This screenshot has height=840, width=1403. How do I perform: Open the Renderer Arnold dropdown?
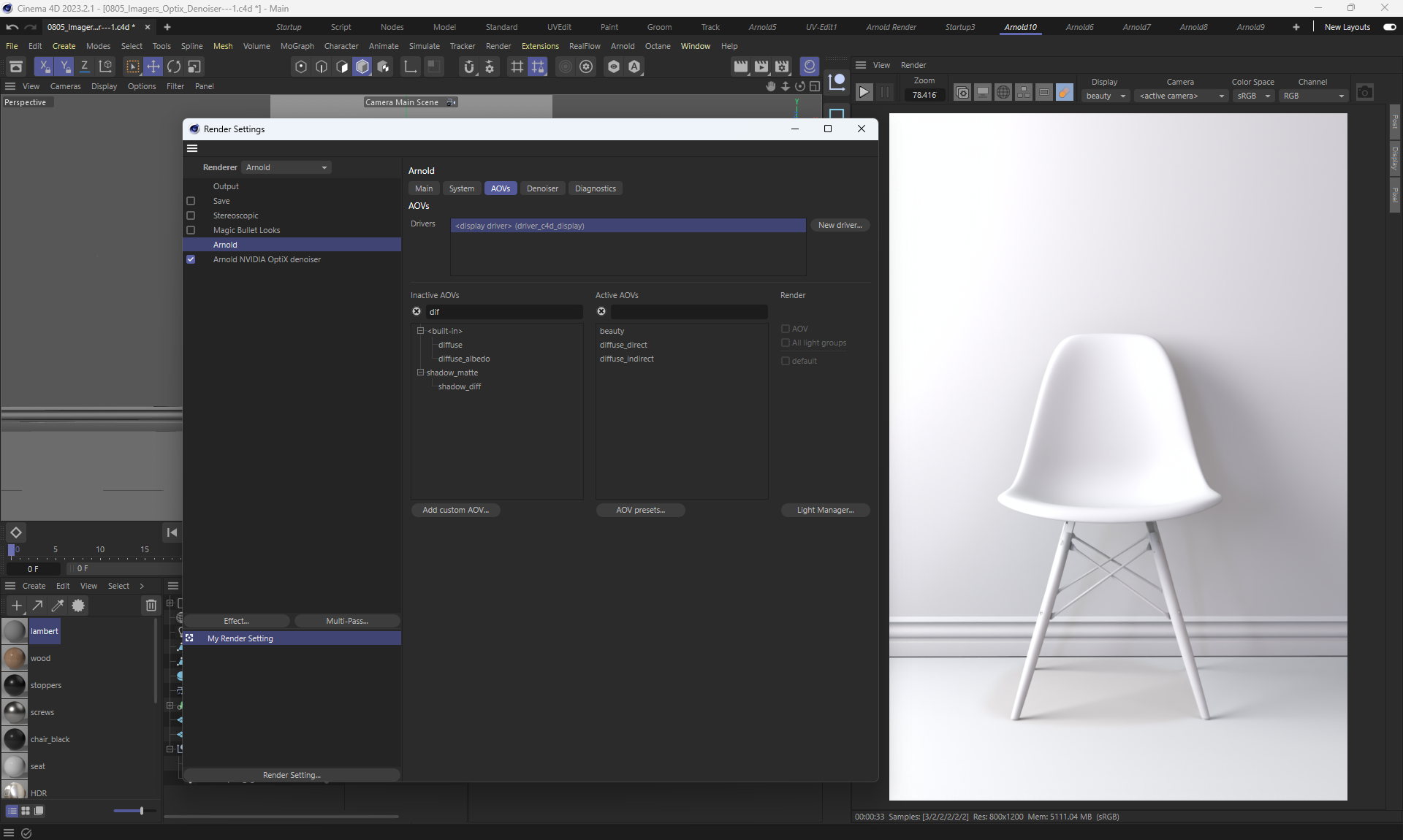coord(286,167)
